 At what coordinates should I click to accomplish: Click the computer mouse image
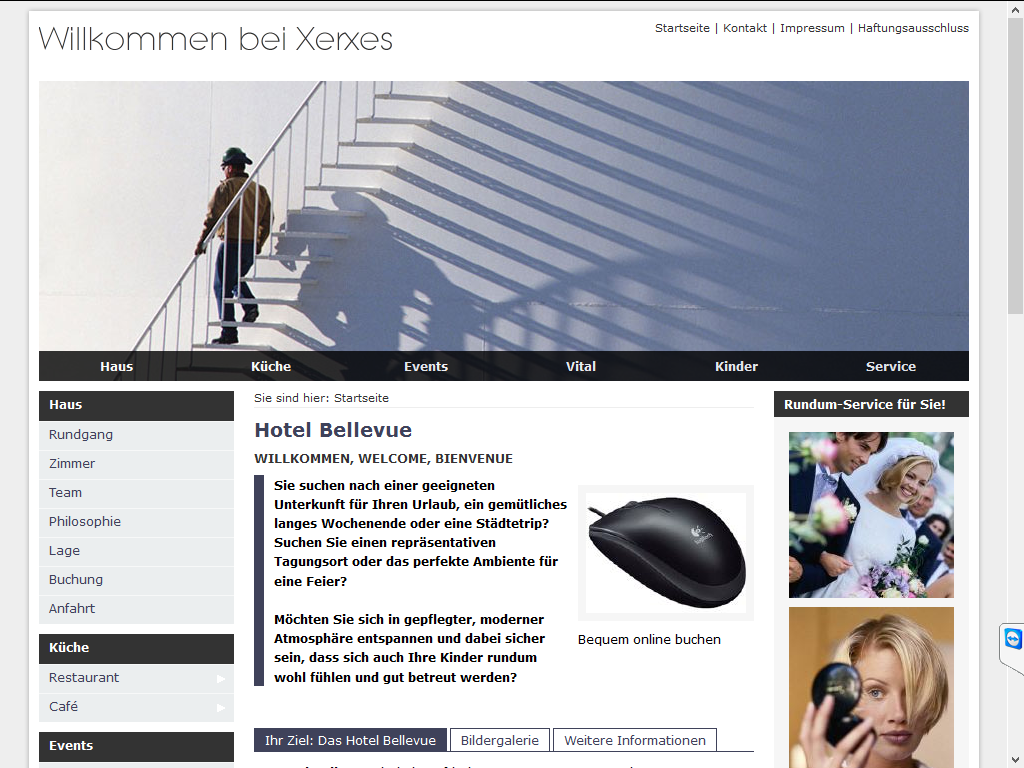pyautogui.click(x=666, y=552)
